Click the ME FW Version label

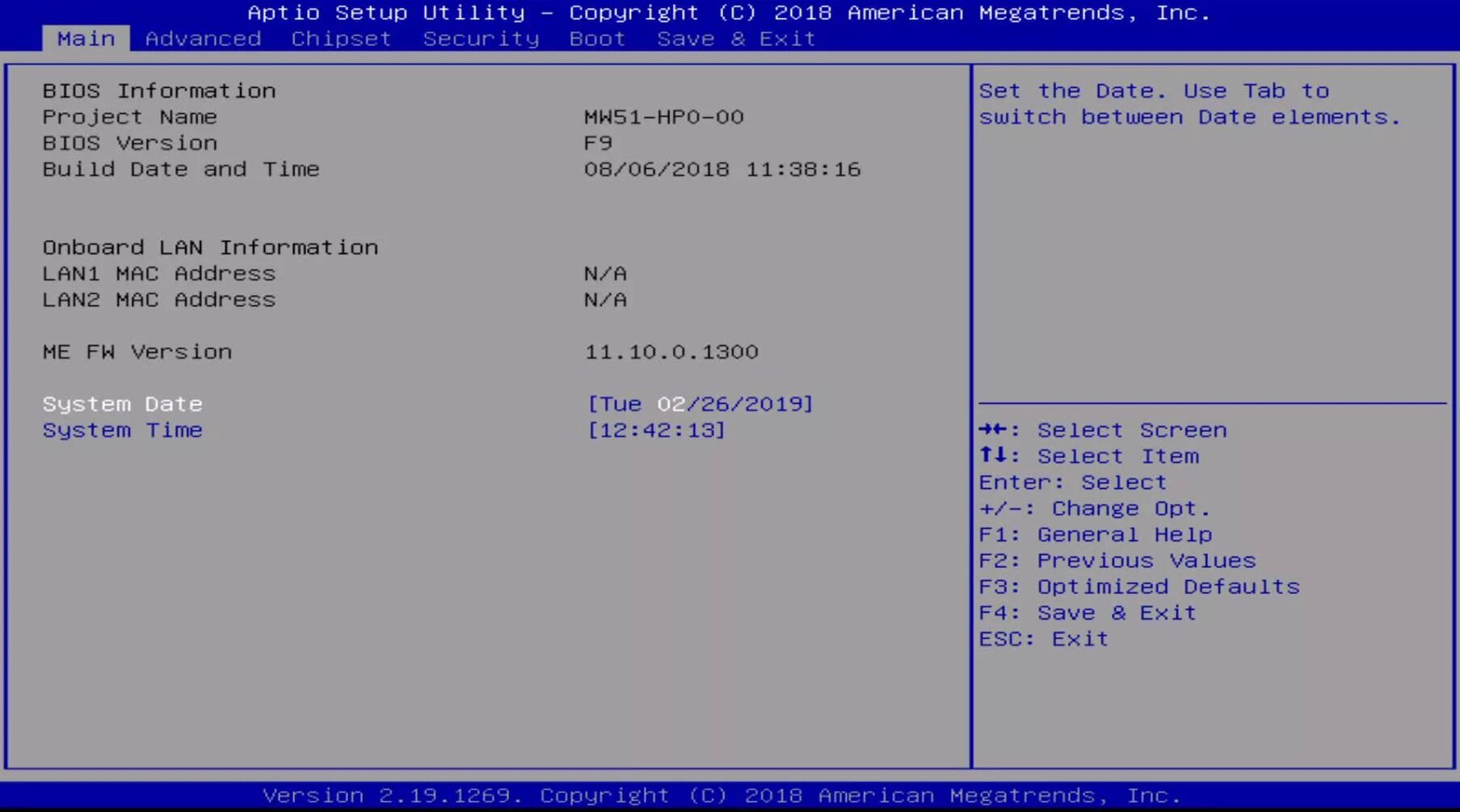(137, 352)
